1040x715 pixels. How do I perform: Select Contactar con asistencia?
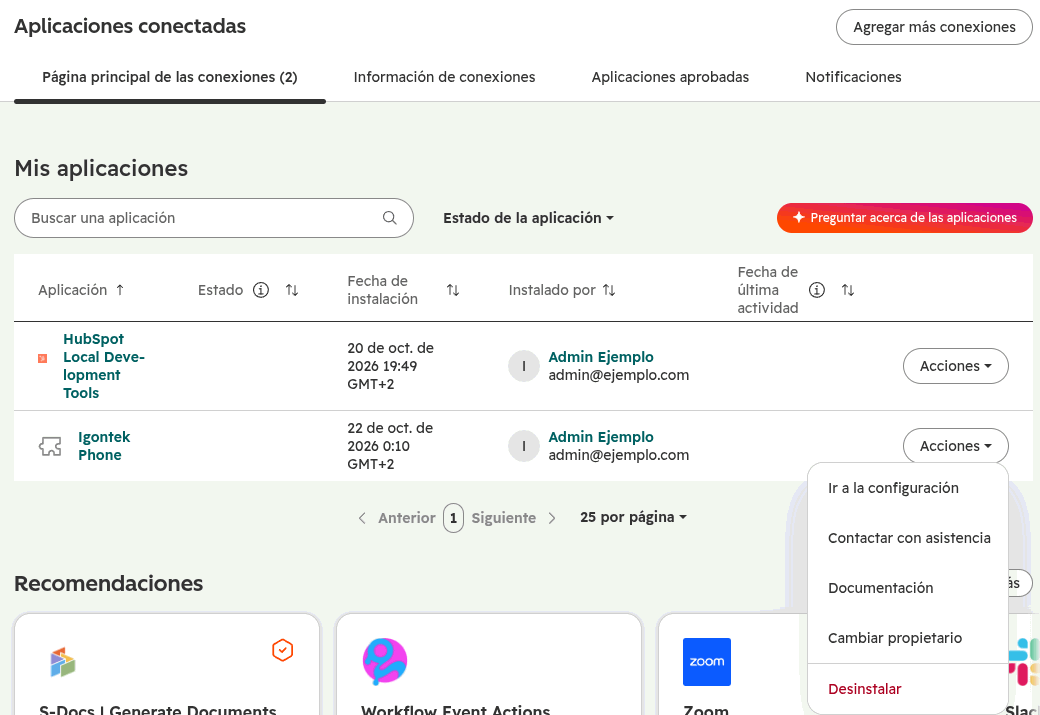click(x=908, y=538)
